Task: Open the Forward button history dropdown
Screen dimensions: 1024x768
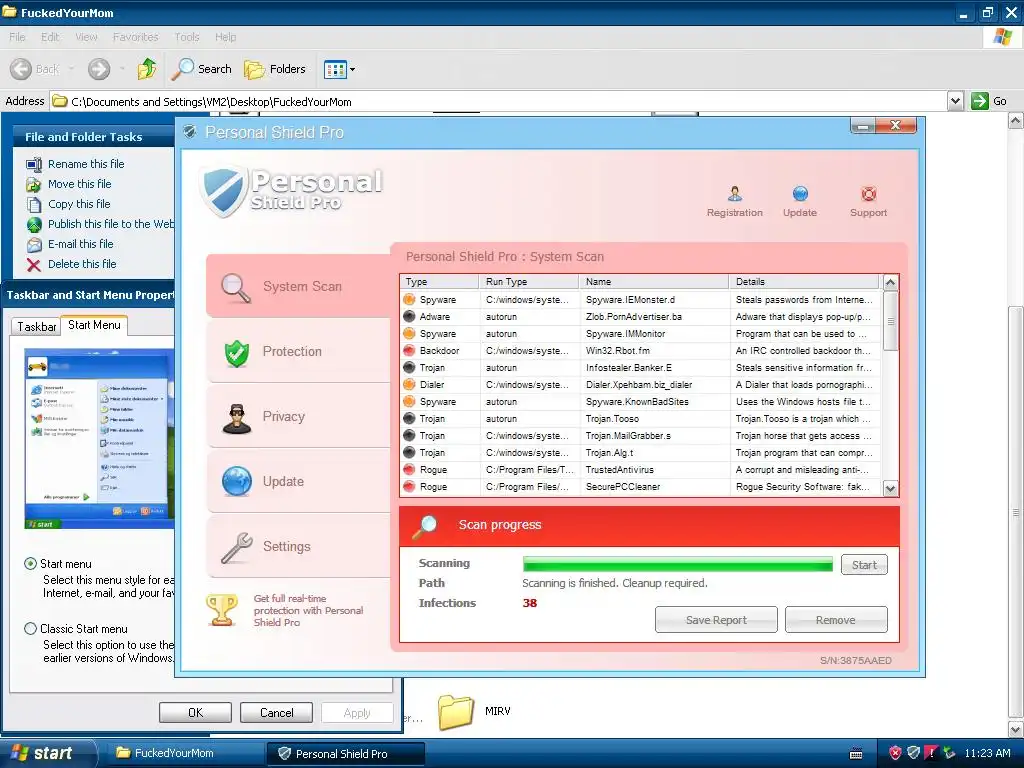Action: (121, 69)
